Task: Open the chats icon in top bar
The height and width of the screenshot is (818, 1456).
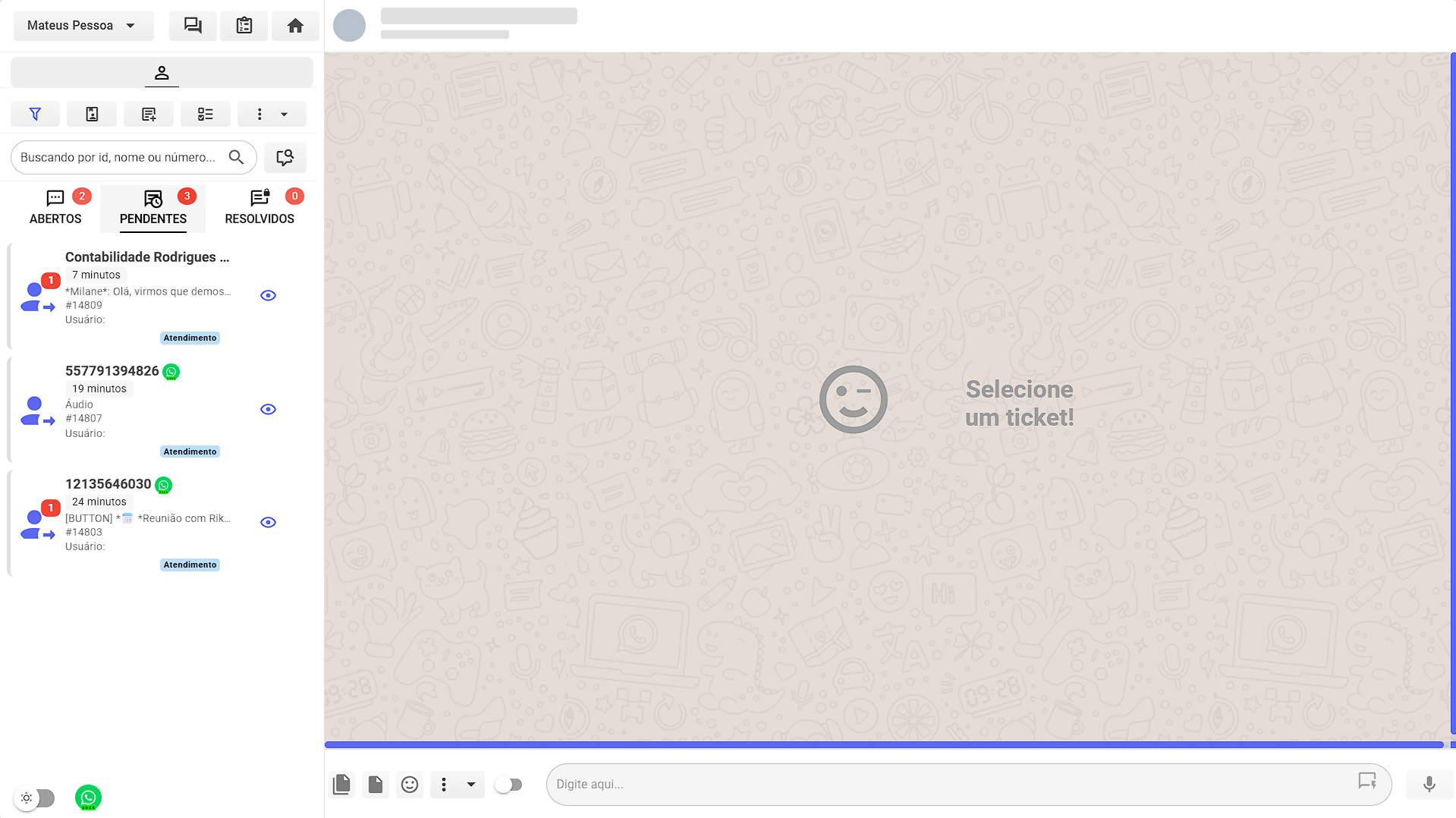Action: click(x=193, y=26)
